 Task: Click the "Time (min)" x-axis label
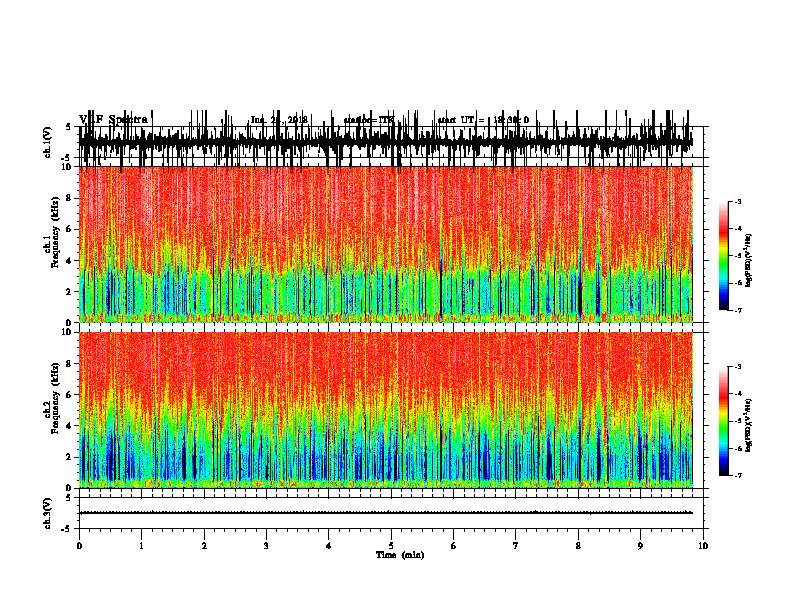pos(400,555)
